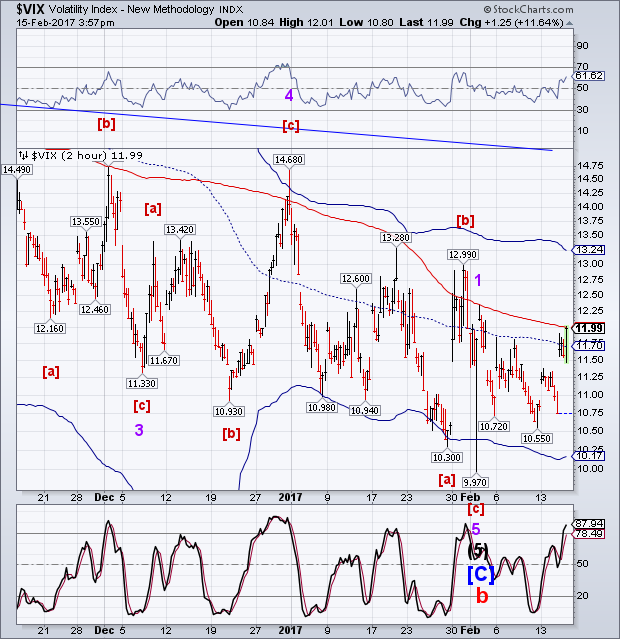Click the 87.94 stochastic value tag
Screen dimensions: 620x639
coord(589,524)
